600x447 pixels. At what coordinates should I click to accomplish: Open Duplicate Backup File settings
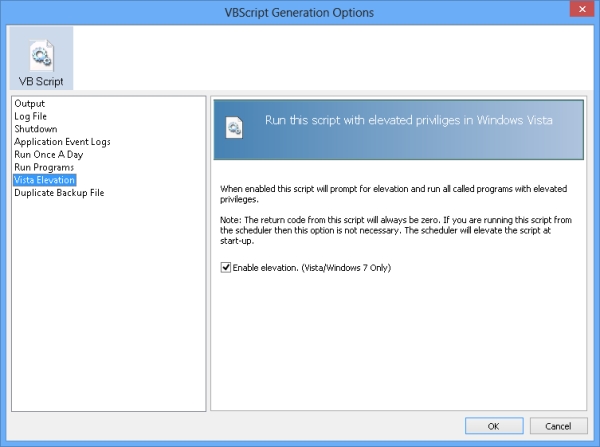[59, 193]
